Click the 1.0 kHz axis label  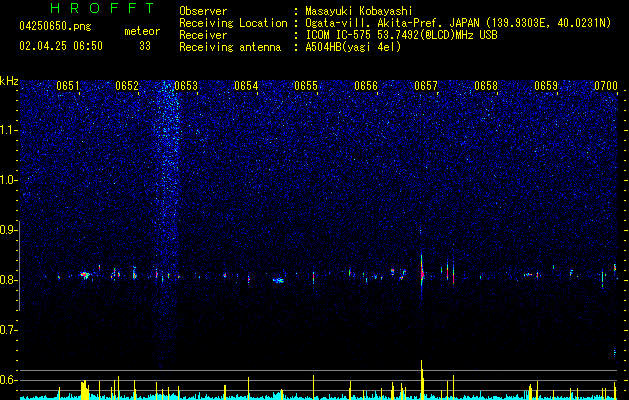8,180
